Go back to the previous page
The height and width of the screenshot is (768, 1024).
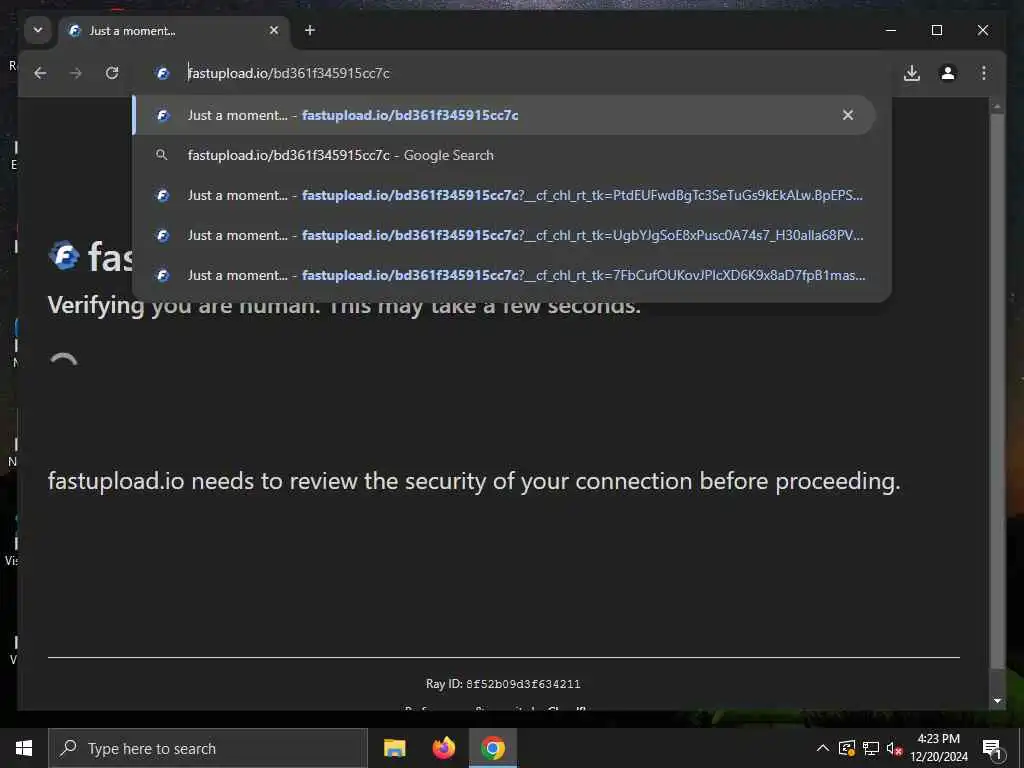40,73
